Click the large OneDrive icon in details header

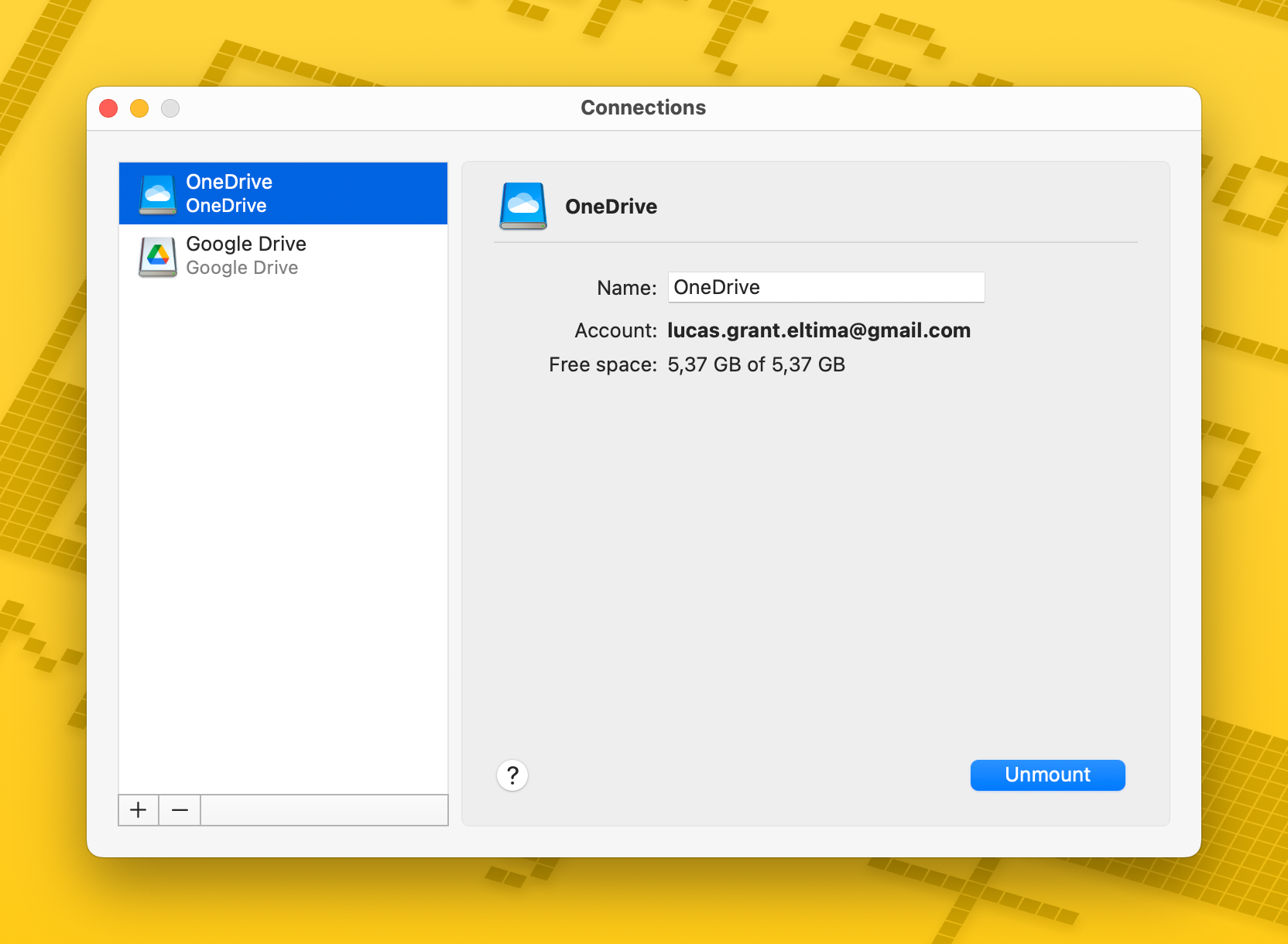pyautogui.click(x=523, y=206)
